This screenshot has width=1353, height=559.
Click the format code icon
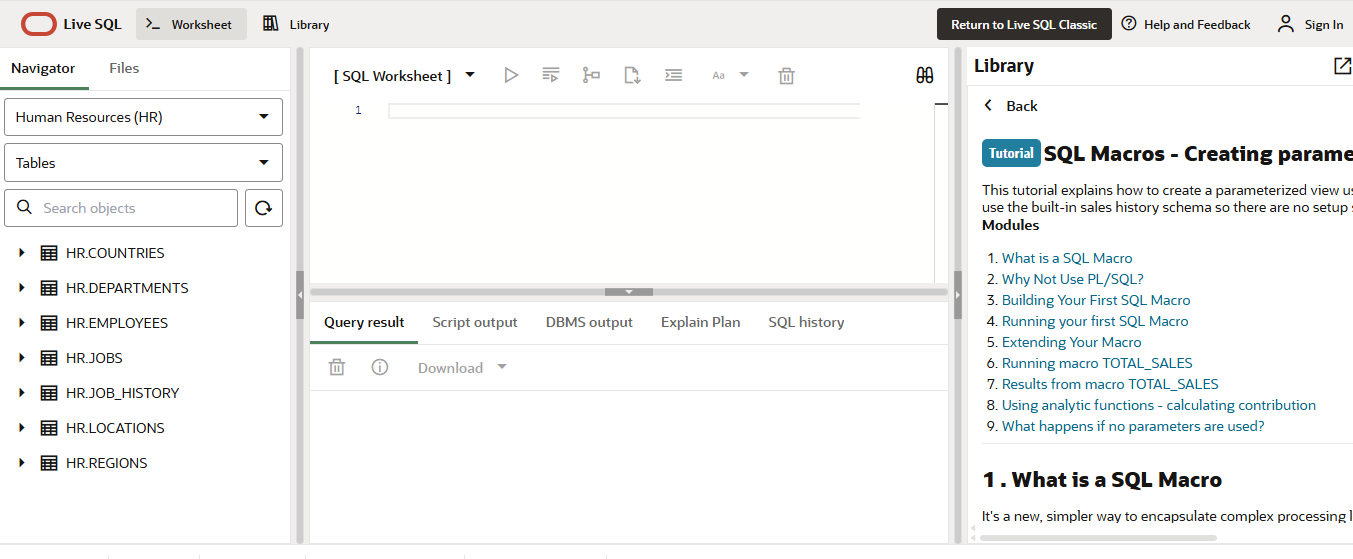tap(674, 75)
